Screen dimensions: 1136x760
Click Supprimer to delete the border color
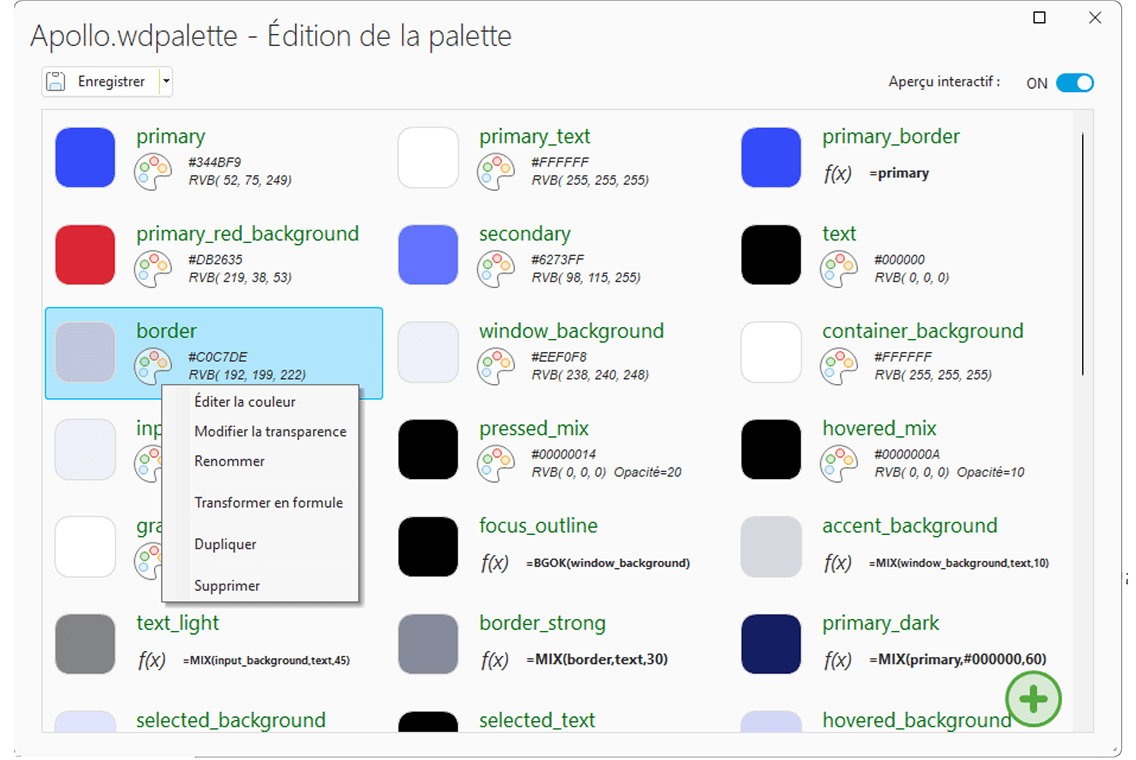coord(227,586)
